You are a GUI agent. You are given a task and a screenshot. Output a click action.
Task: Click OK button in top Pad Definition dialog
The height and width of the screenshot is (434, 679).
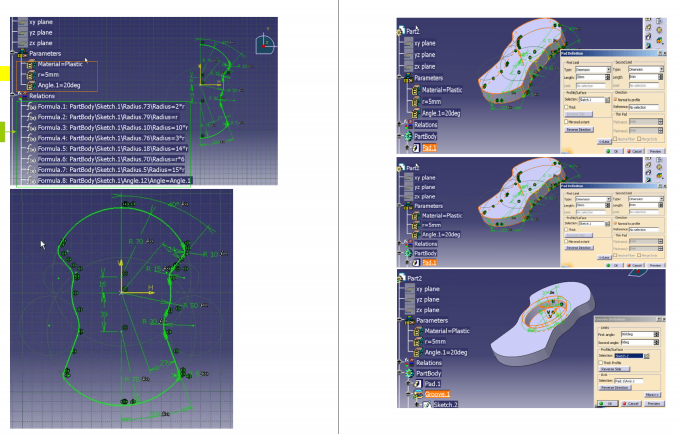tap(613, 151)
